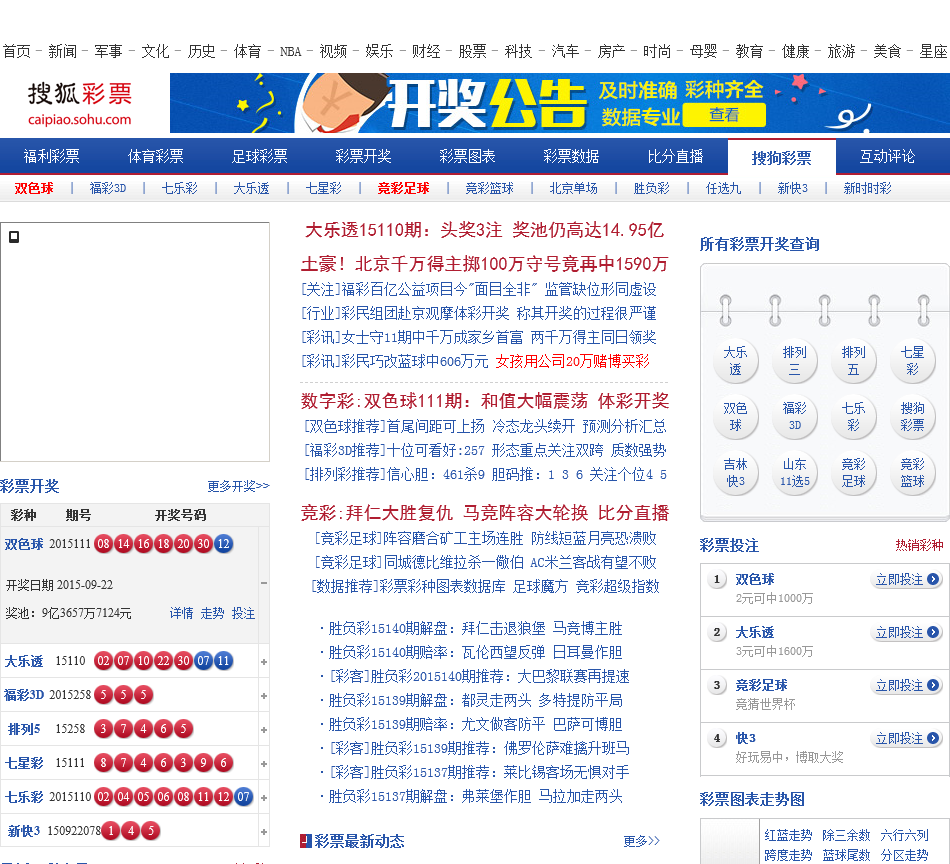
Task: Open the 大乐透 round lottery icon
Action: [x=735, y=361]
